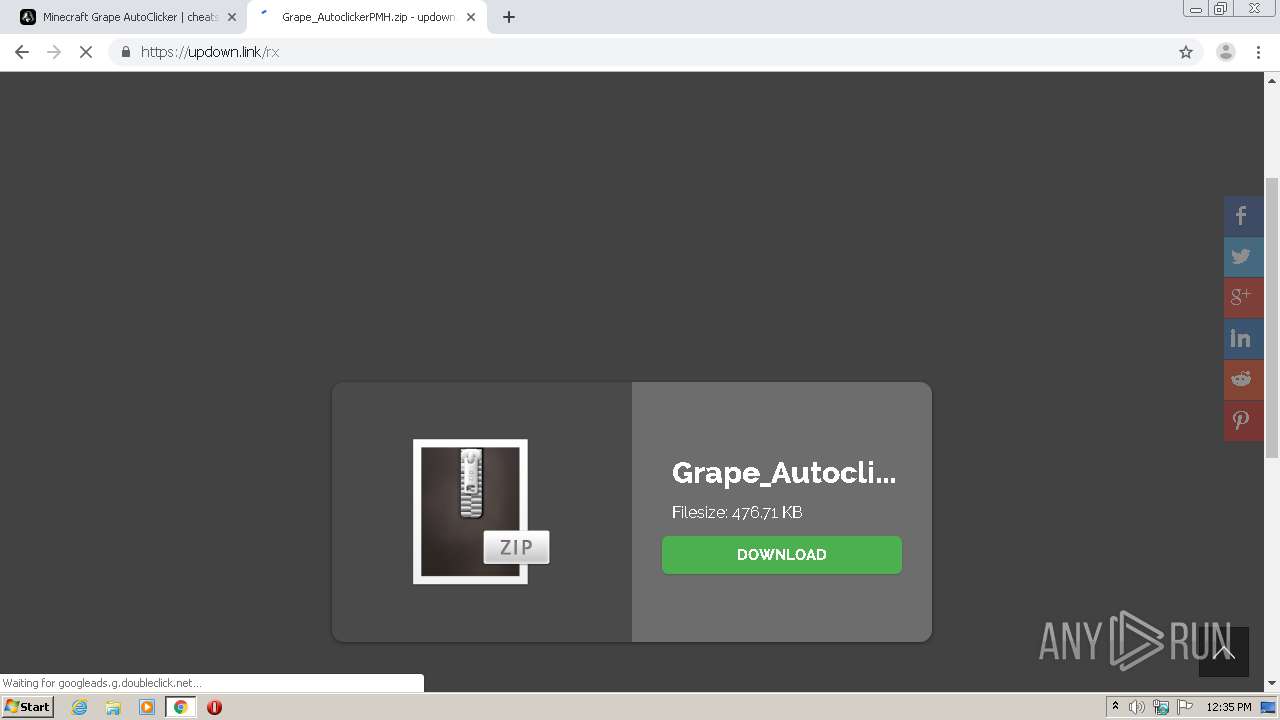Close the Minecraft Grape AutoClicker tab

click(232, 17)
